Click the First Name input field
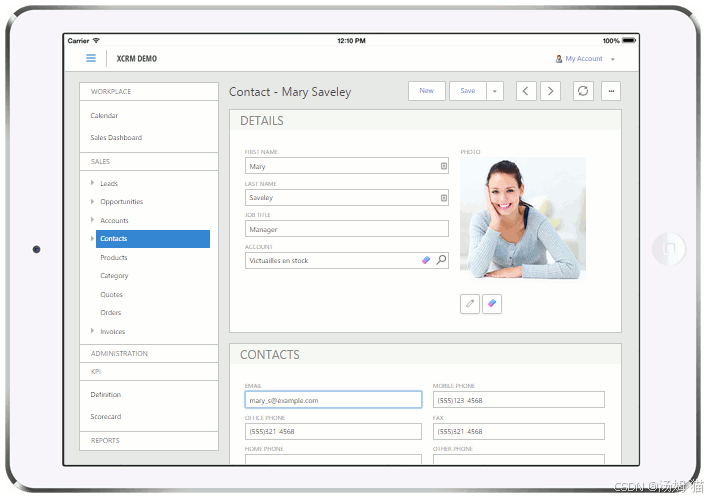Viewport: 716px width, 500px height. [x=347, y=166]
